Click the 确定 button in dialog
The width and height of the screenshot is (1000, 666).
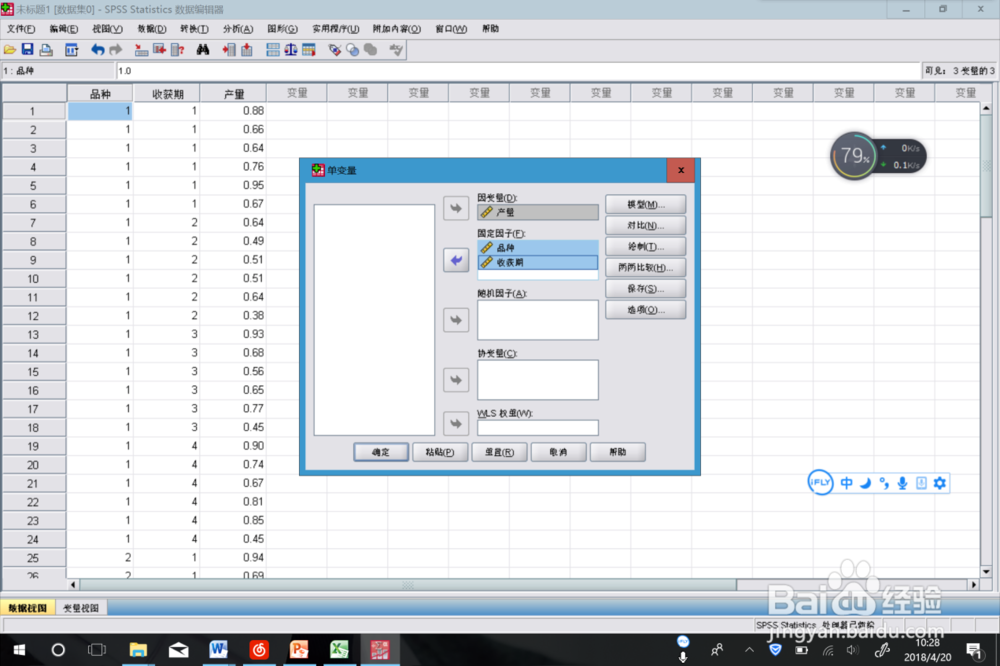(x=381, y=452)
